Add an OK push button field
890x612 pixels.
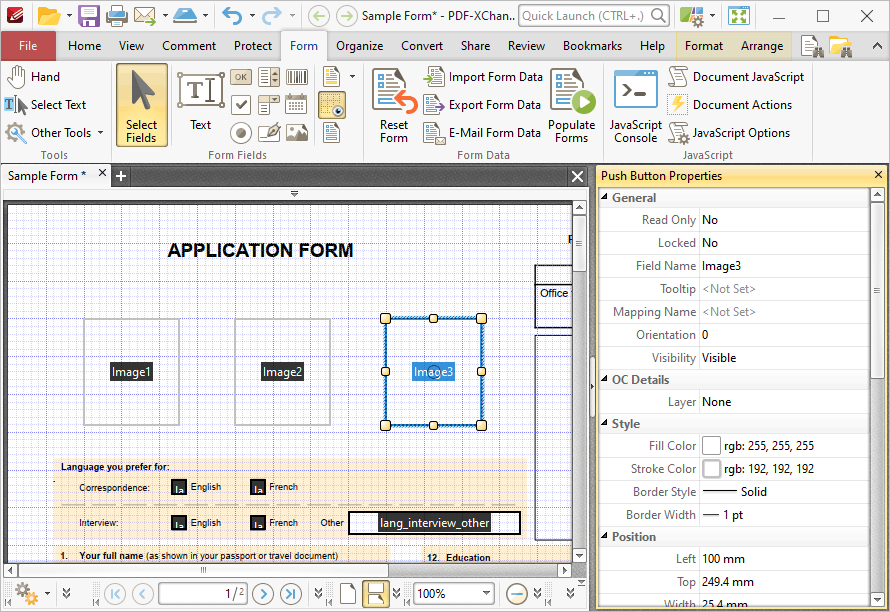[241, 77]
